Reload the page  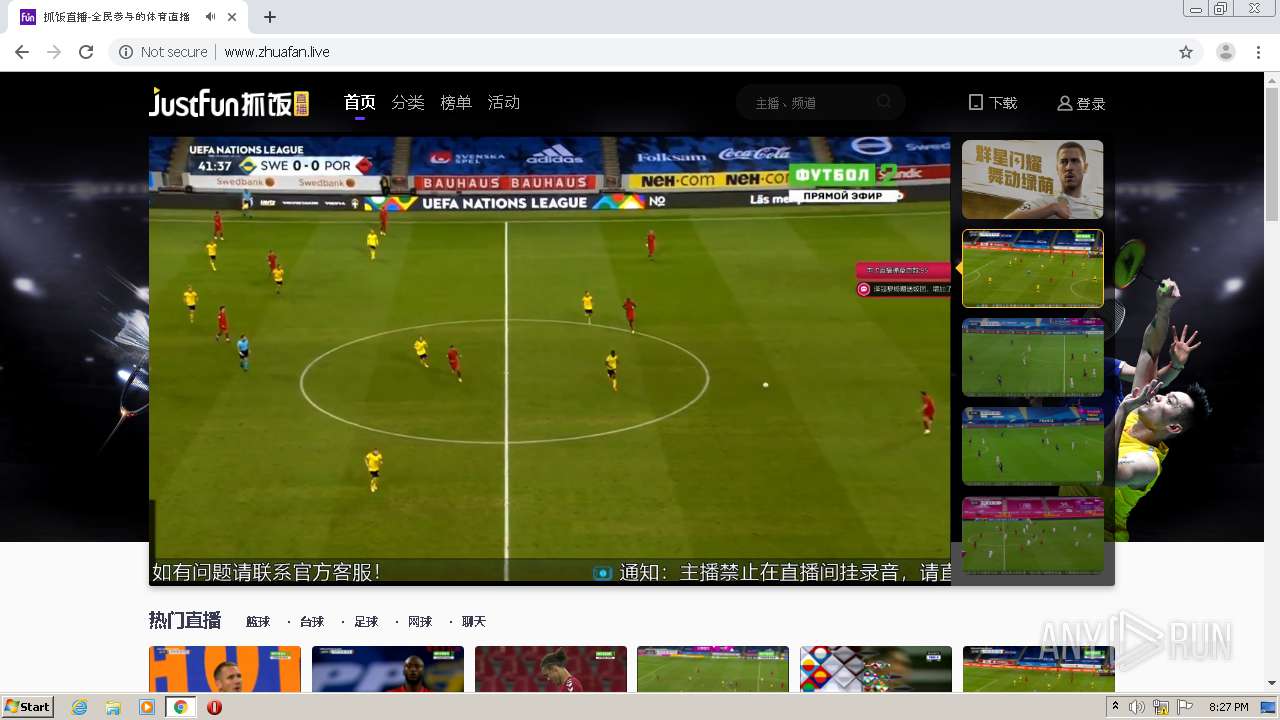[86, 52]
